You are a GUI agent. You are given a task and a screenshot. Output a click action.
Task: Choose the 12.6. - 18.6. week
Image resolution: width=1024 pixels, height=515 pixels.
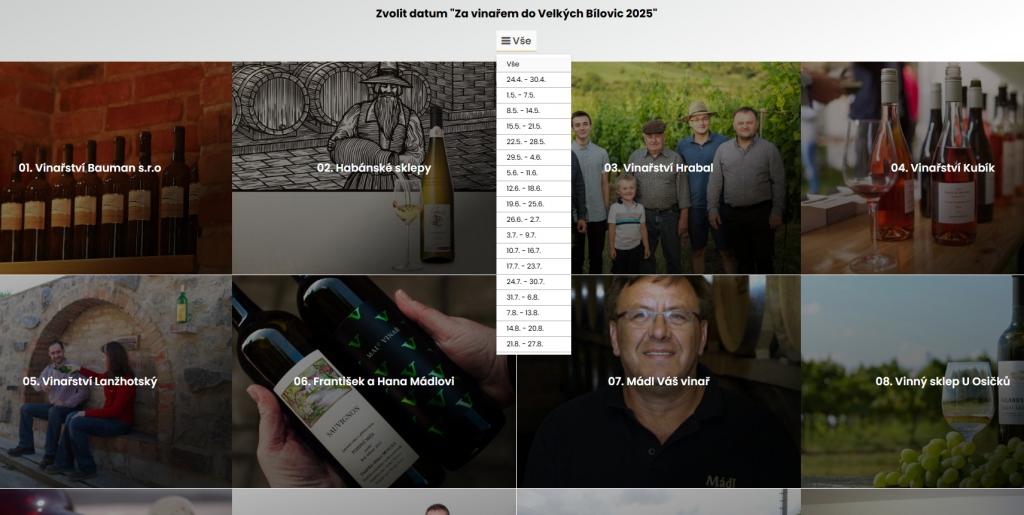coord(534,189)
